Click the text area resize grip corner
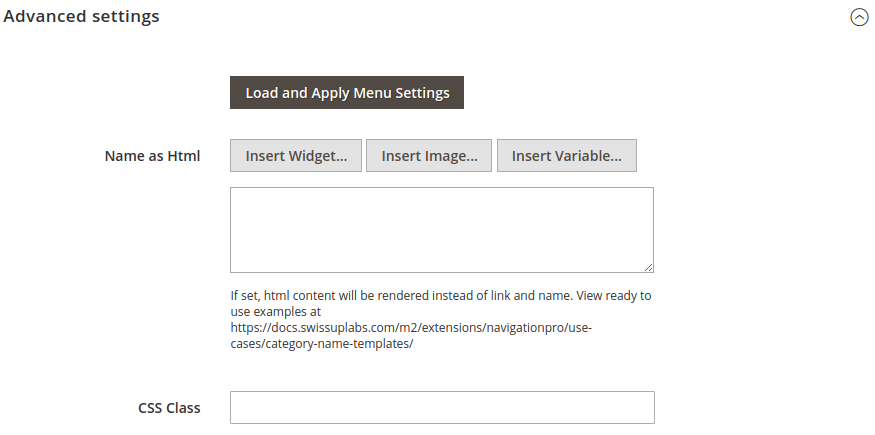 pos(648,268)
